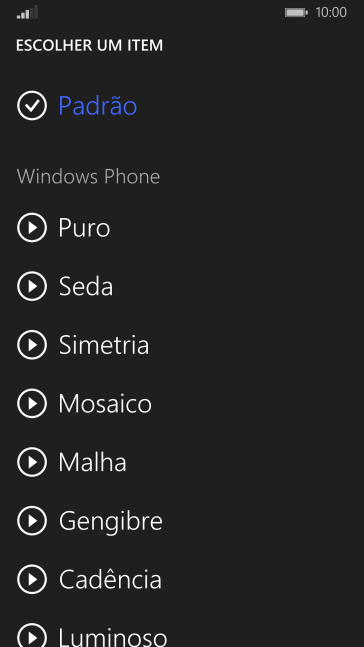This screenshot has height=647, width=364.
Task: Tap the battery indicator in status bar
Action: tap(296, 13)
